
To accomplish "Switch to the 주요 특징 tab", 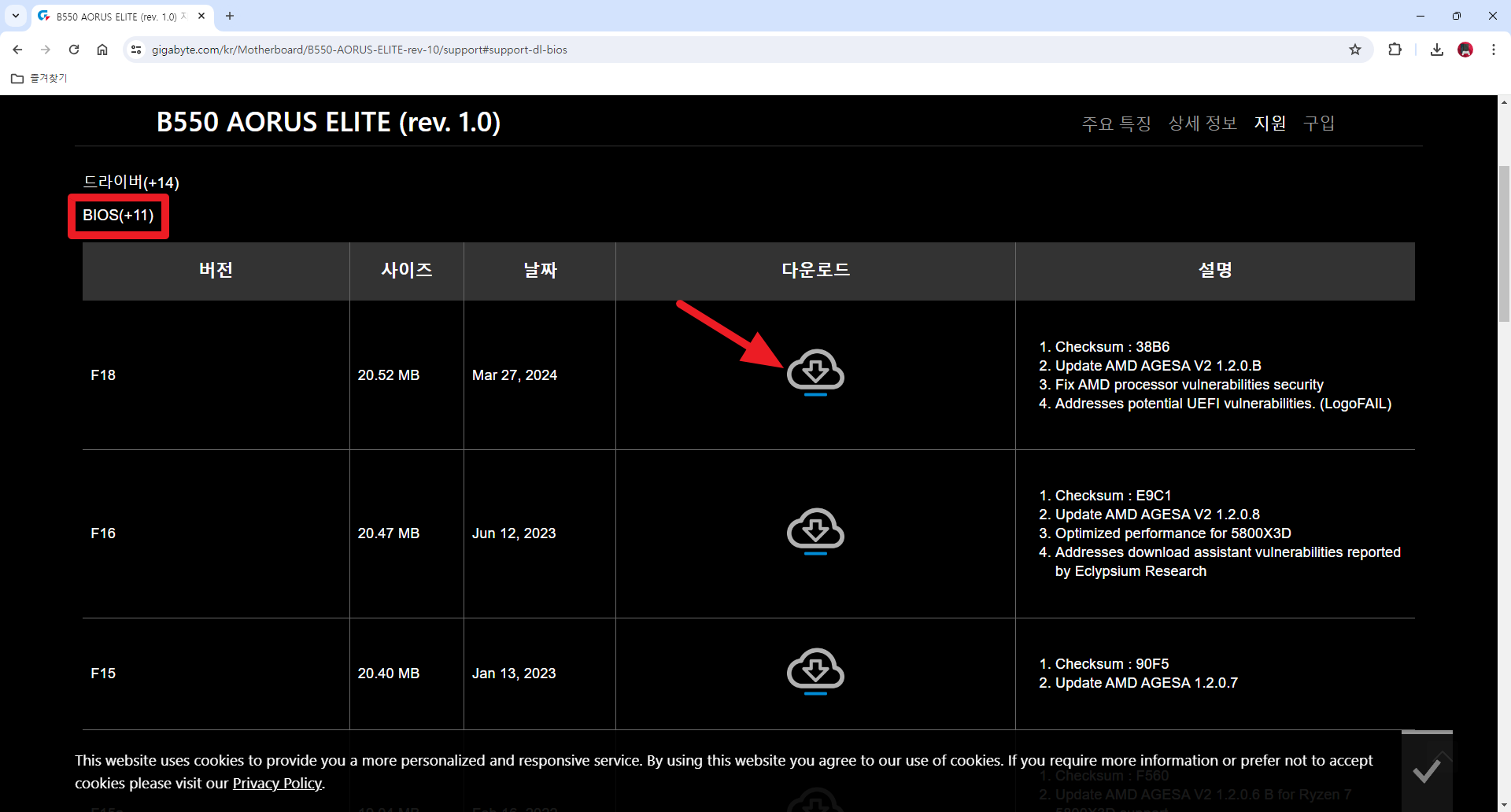I will point(1116,123).
